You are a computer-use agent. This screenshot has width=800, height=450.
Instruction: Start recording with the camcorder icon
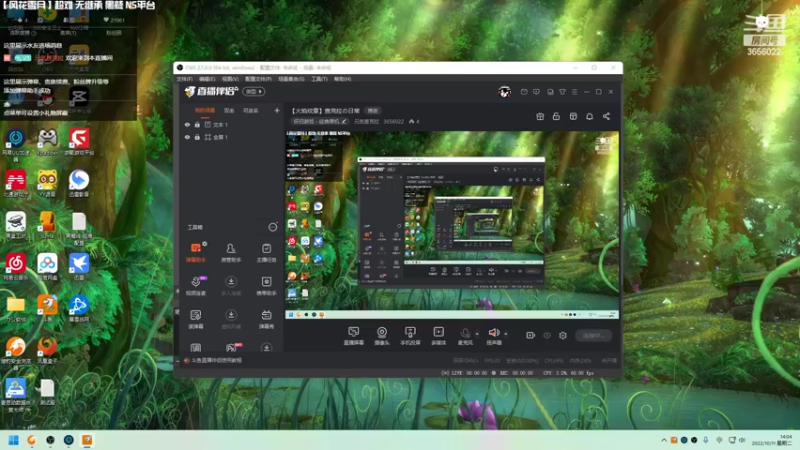point(531,335)
